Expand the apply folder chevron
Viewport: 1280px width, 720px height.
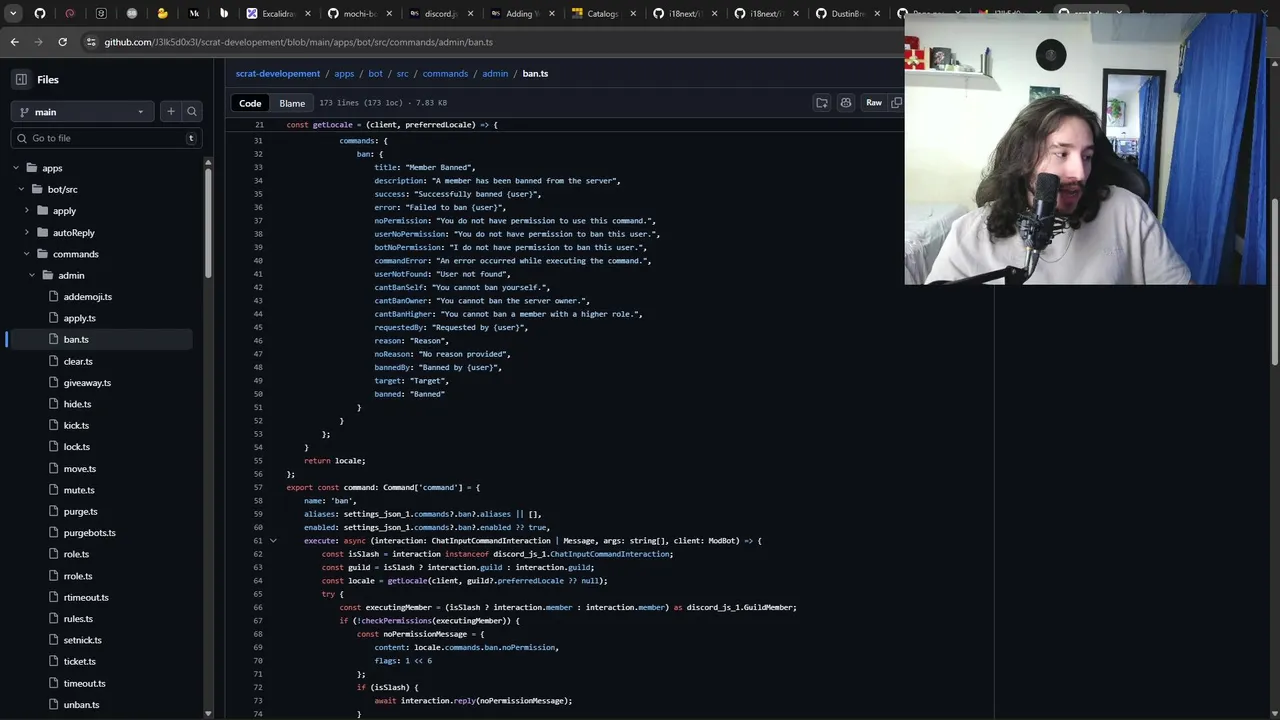(x=27, y=211)
